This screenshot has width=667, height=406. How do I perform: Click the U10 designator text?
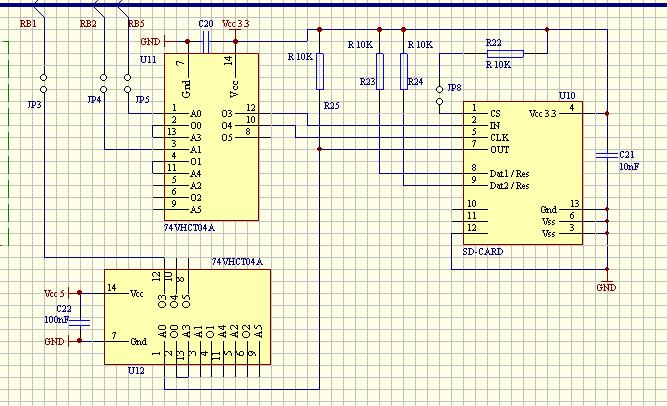(x=567, y=96)
